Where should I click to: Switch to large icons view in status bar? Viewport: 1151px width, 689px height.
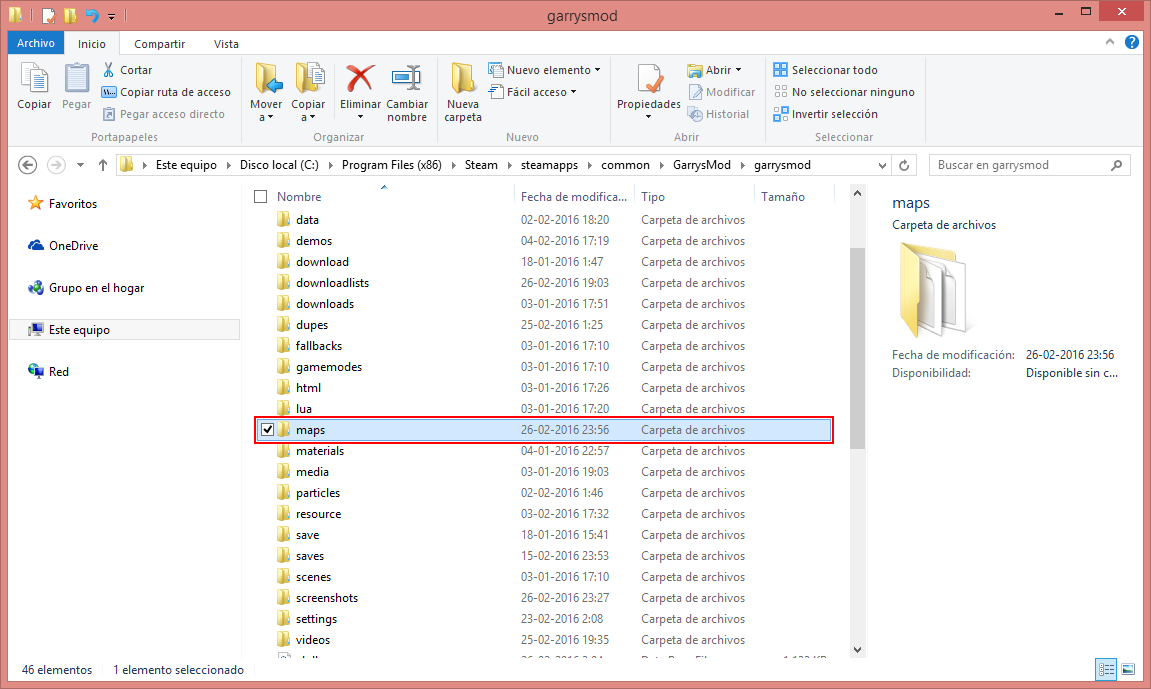click(1128, 669)
